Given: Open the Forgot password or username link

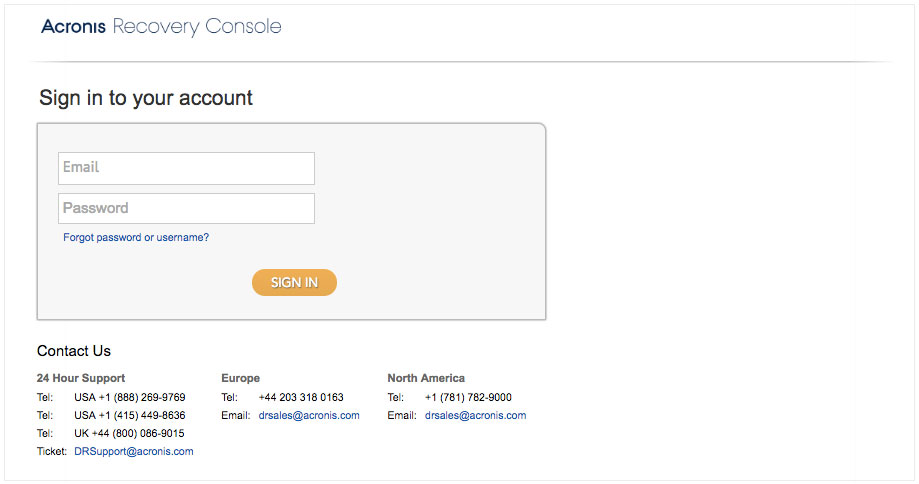Looking at the screenshot, I should click(x=136, y=237).
